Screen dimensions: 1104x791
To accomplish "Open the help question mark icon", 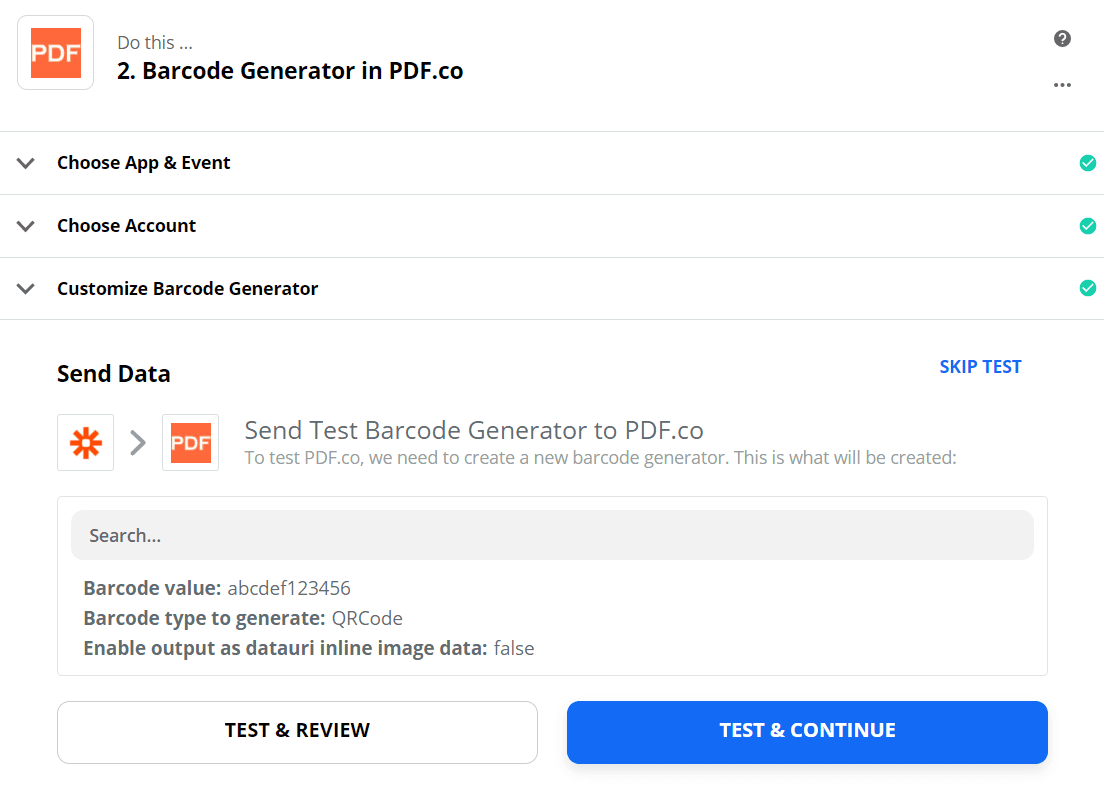I will point(1062,38).
